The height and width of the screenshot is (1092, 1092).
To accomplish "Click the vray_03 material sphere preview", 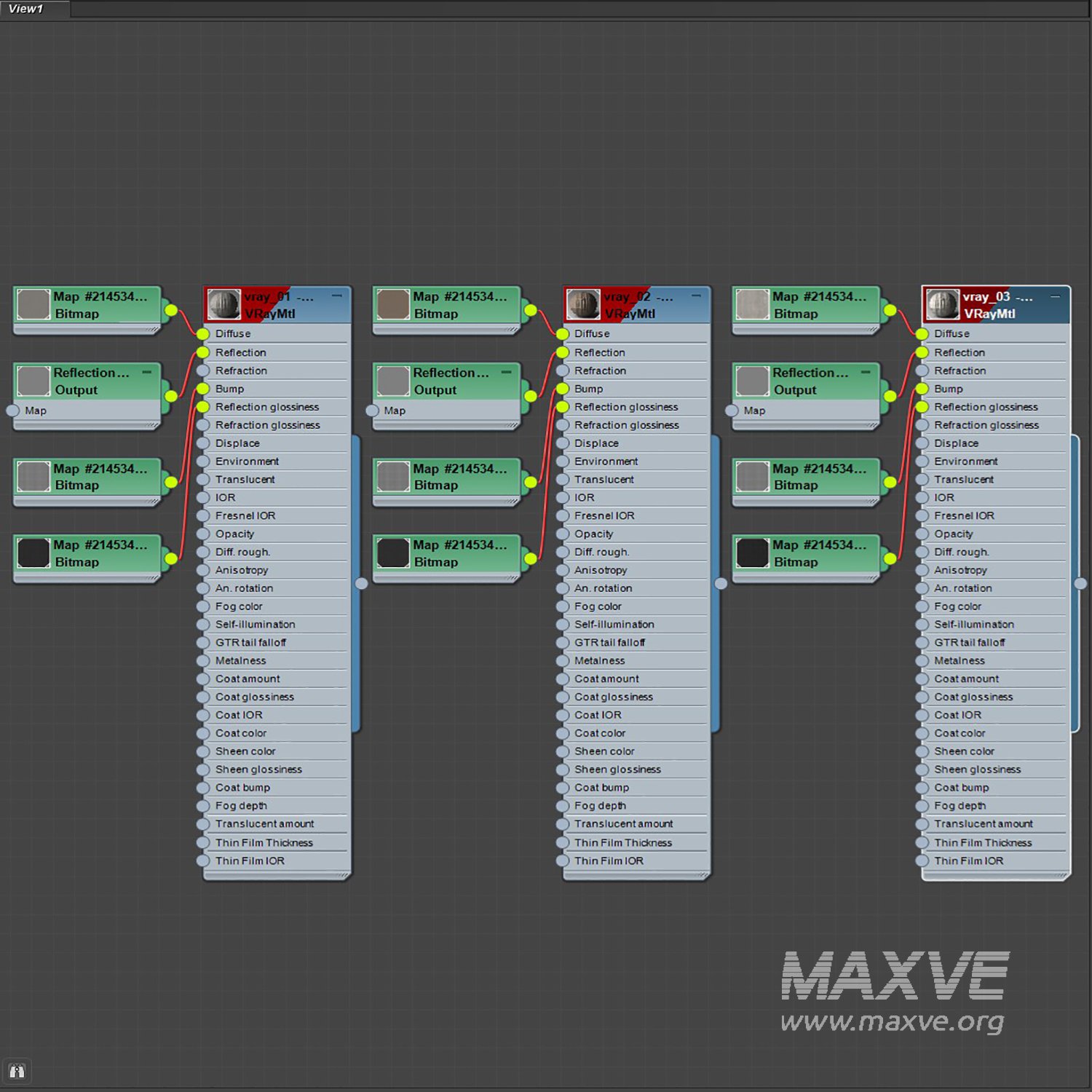I will (942, 304).
